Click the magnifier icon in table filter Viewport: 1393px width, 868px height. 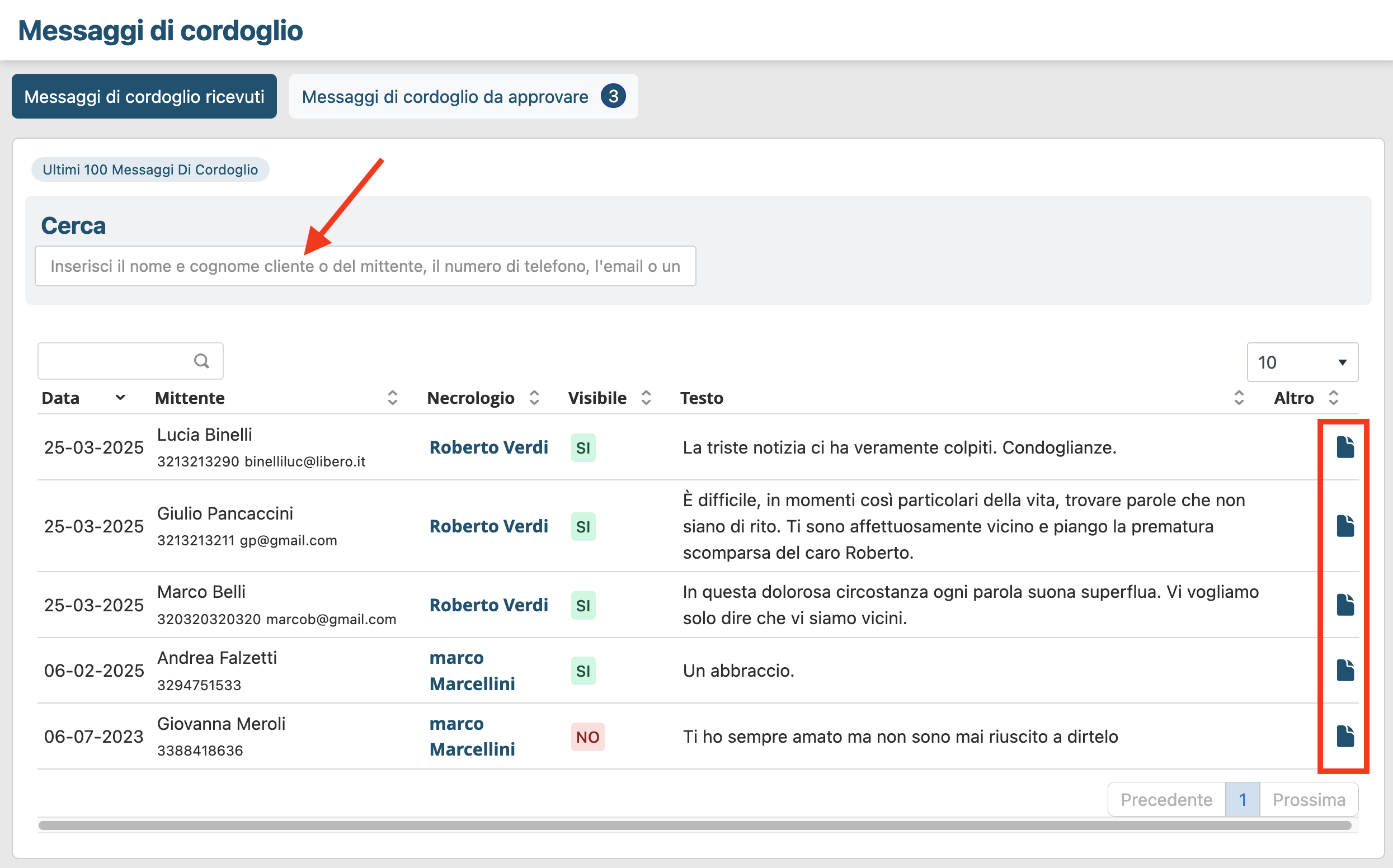201,361
